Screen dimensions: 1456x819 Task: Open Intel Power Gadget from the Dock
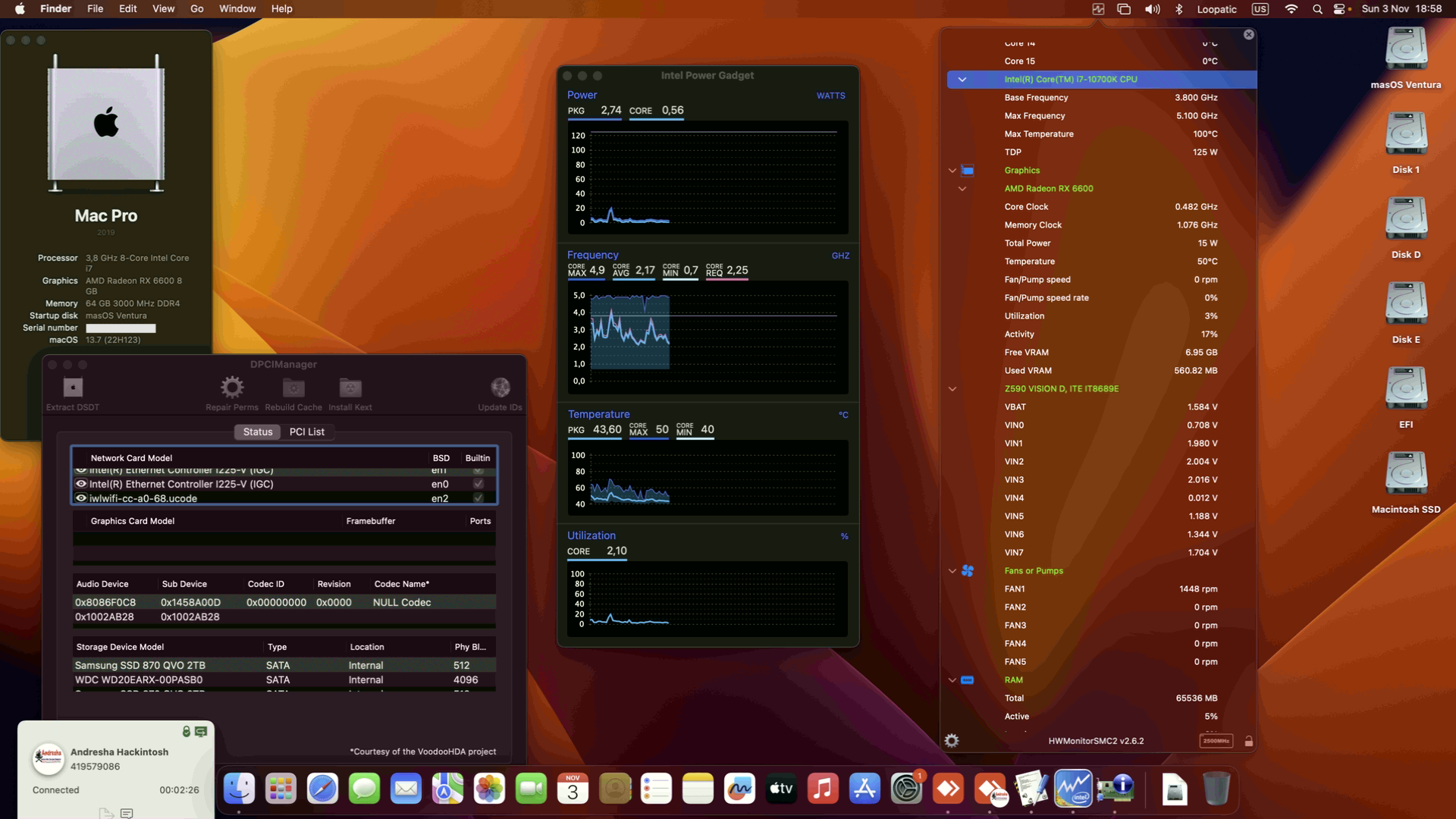tap(1073, 789)
